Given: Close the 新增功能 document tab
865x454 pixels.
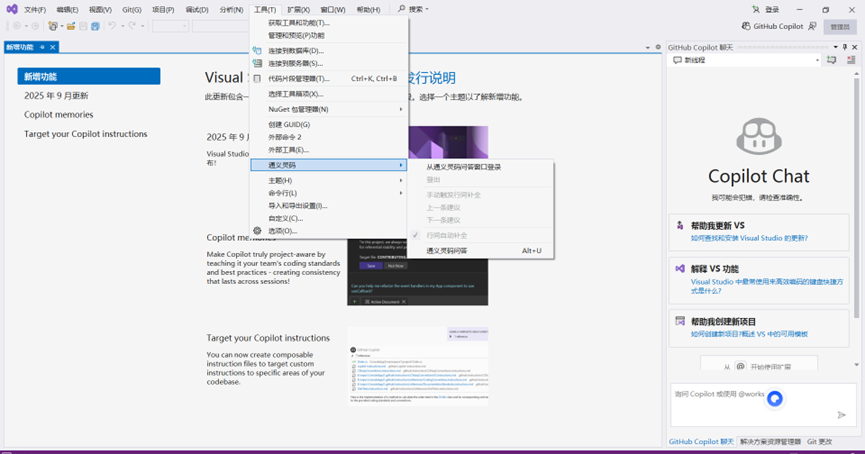Looking at the screenshot, I should click(53, 47).
